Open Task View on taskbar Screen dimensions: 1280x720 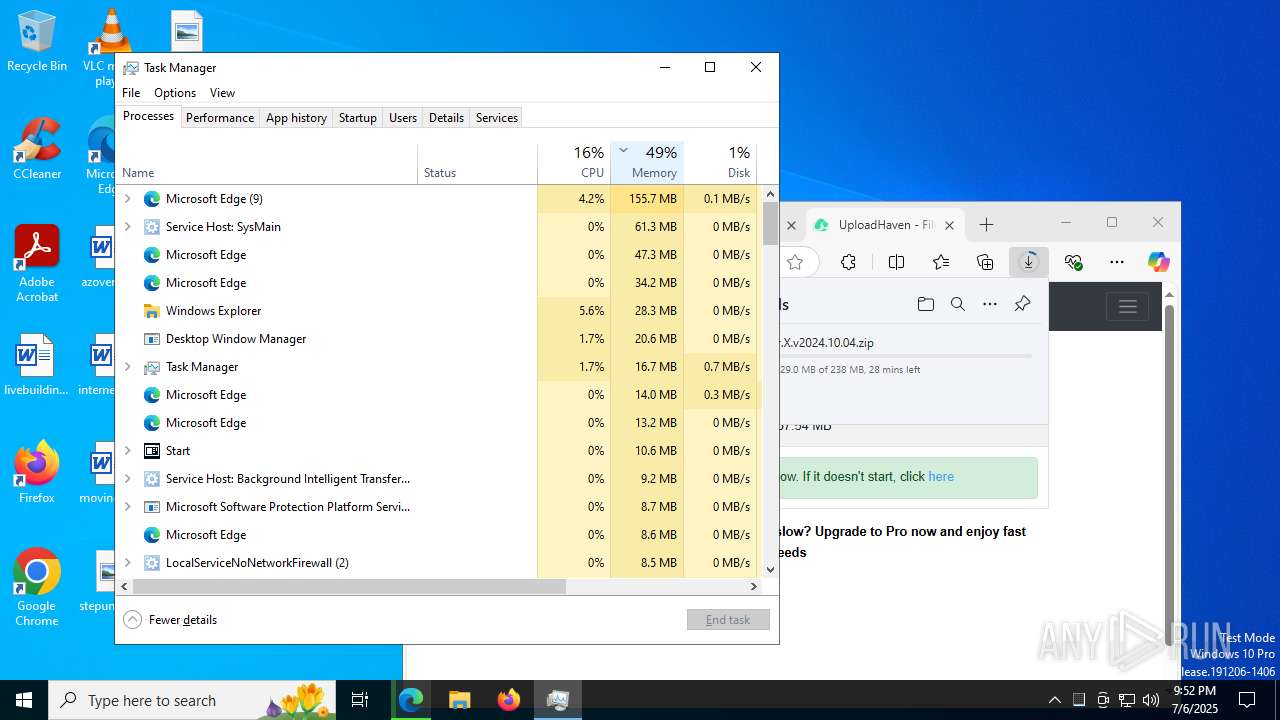tap(360, 700)
